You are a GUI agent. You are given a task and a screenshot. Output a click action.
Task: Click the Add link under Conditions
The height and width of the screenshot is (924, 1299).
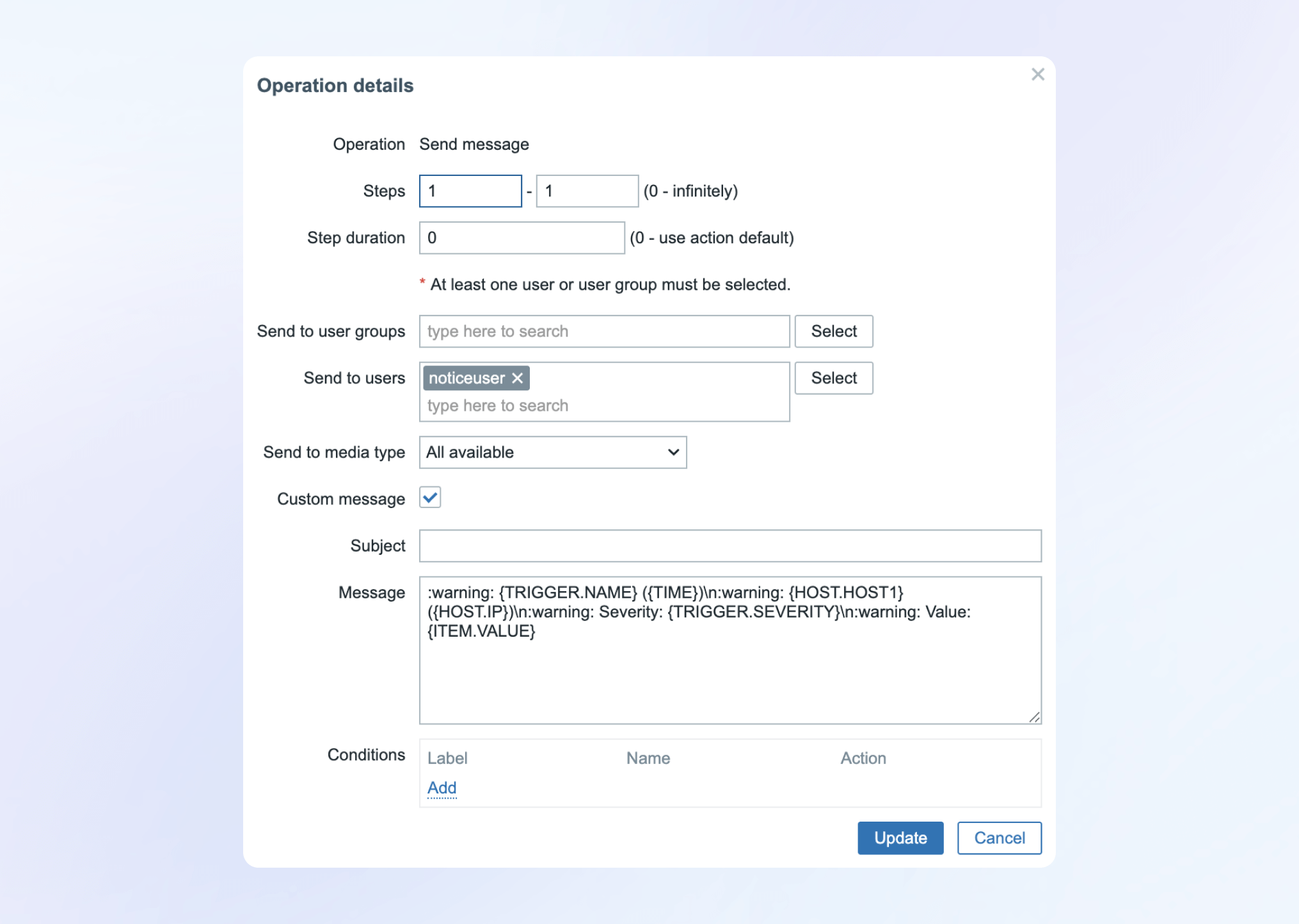(x=442, y=788)
